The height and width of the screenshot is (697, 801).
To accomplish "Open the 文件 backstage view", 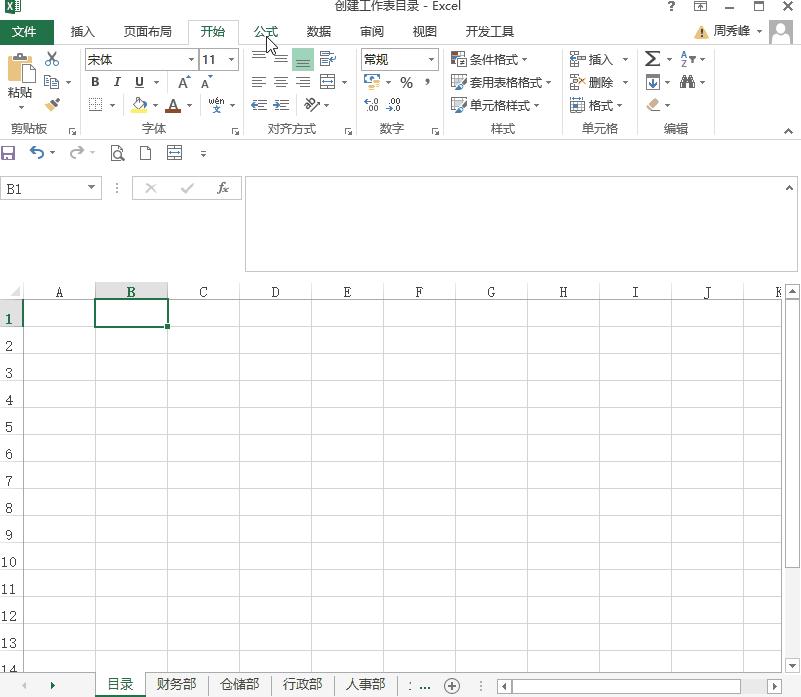I will point(26,31).
